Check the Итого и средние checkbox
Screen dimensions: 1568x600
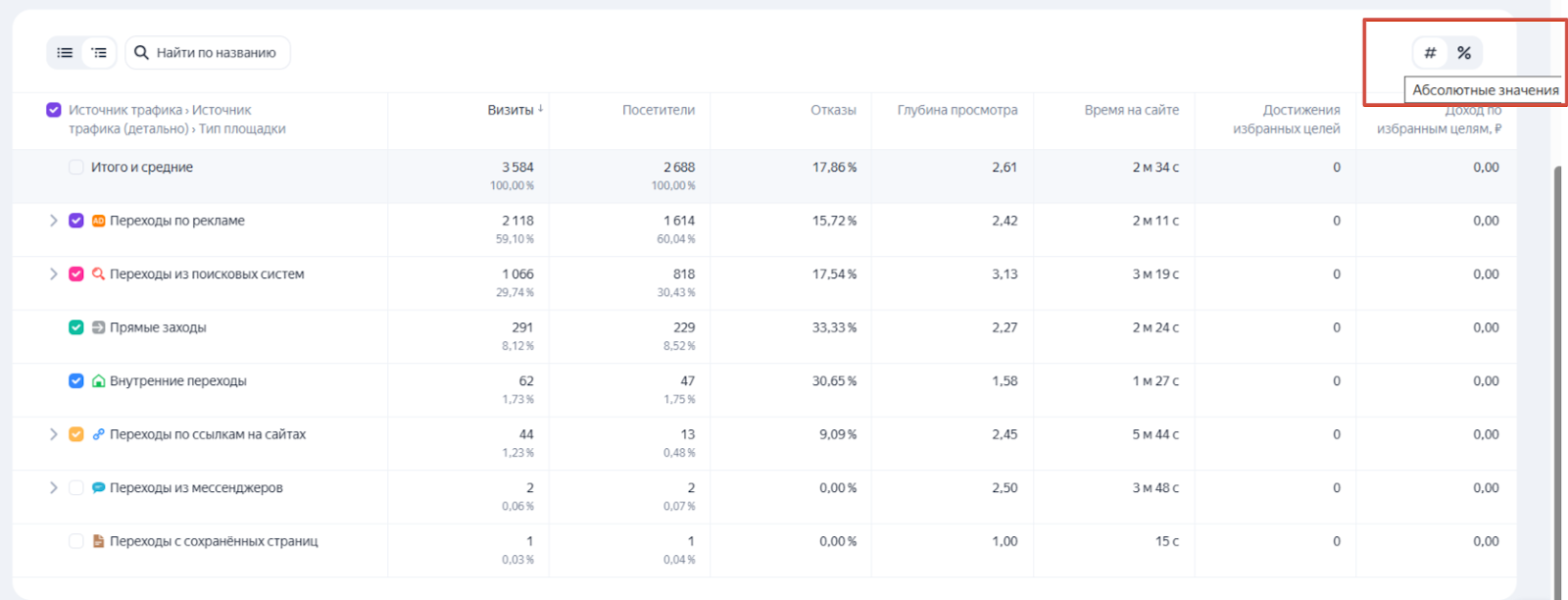pos(76,168)
